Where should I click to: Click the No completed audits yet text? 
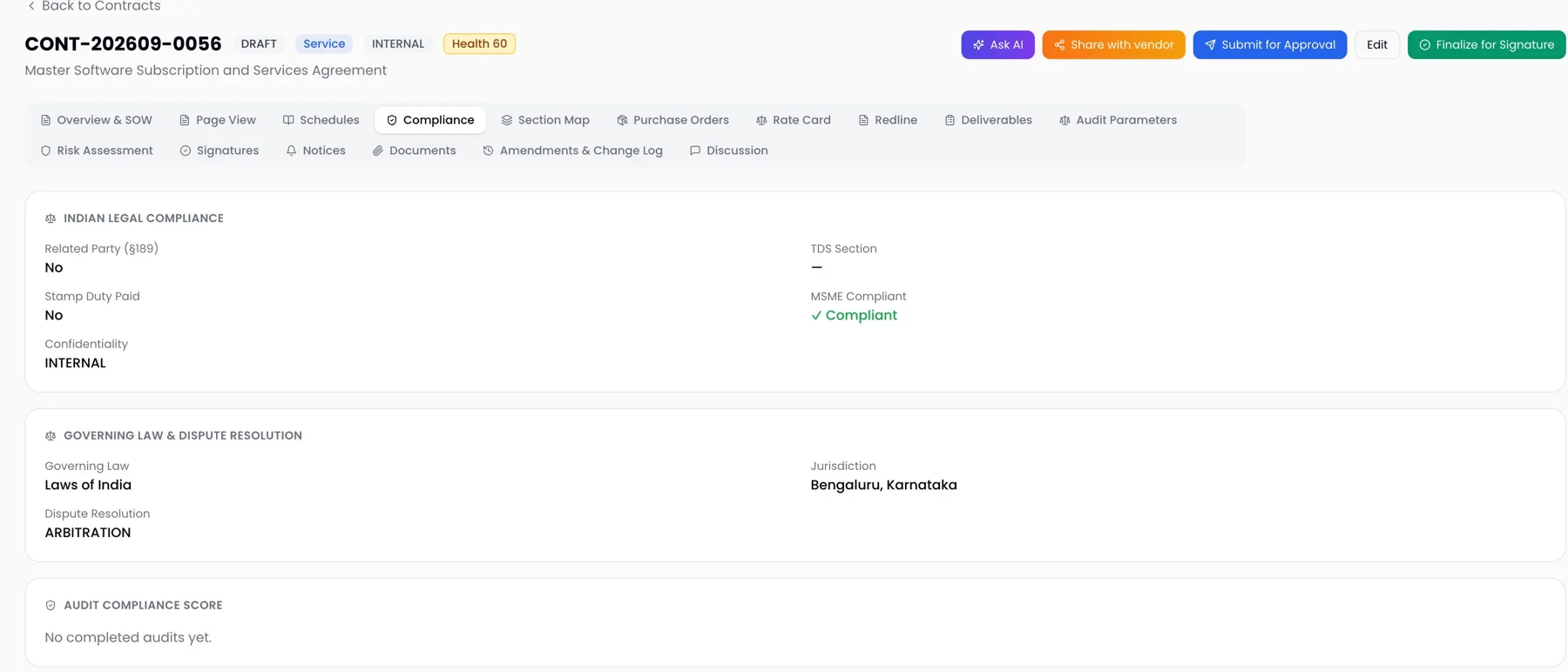tap(128, 637)
